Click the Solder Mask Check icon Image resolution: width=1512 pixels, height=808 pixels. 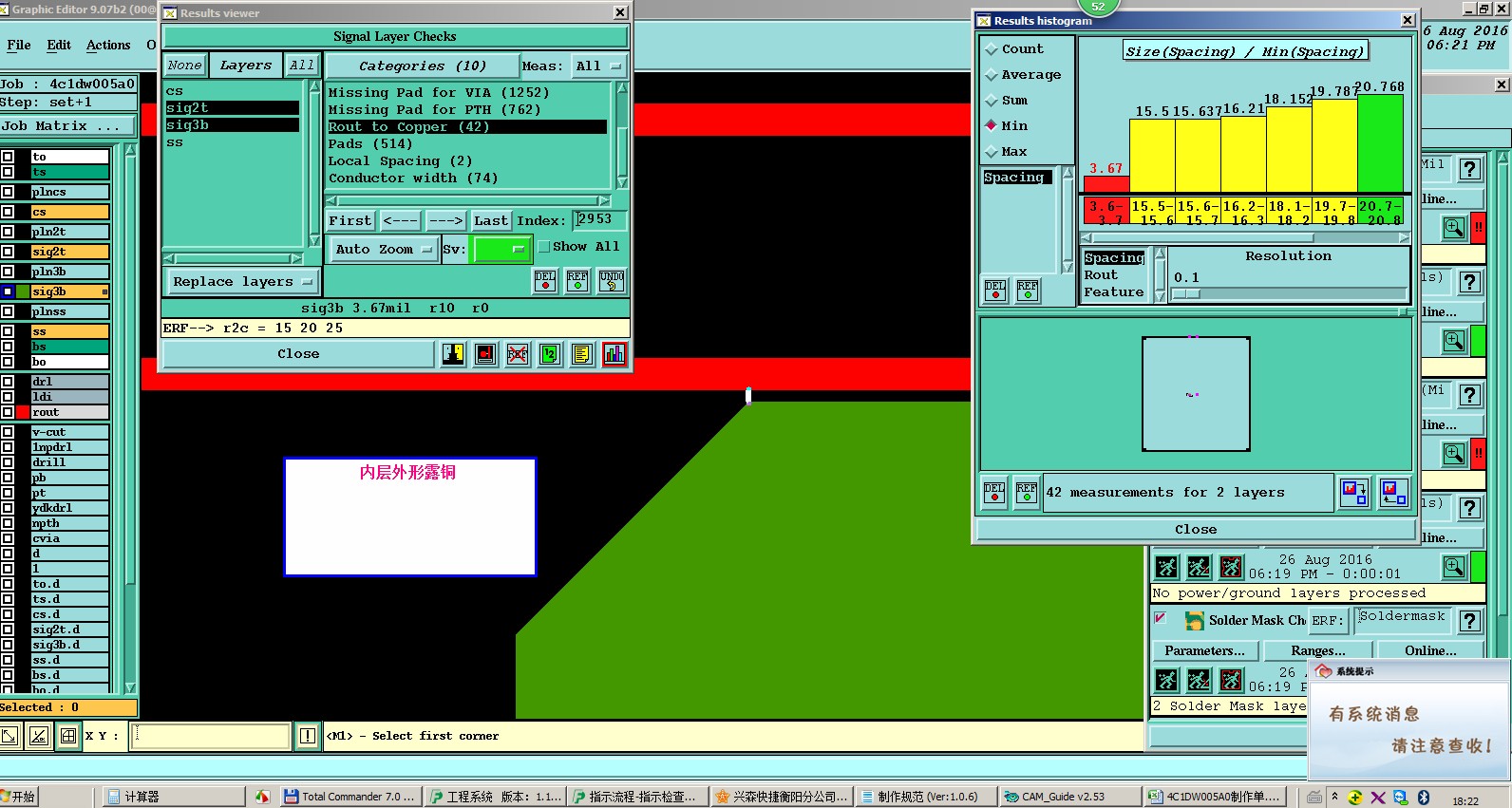pos(1195,621)
